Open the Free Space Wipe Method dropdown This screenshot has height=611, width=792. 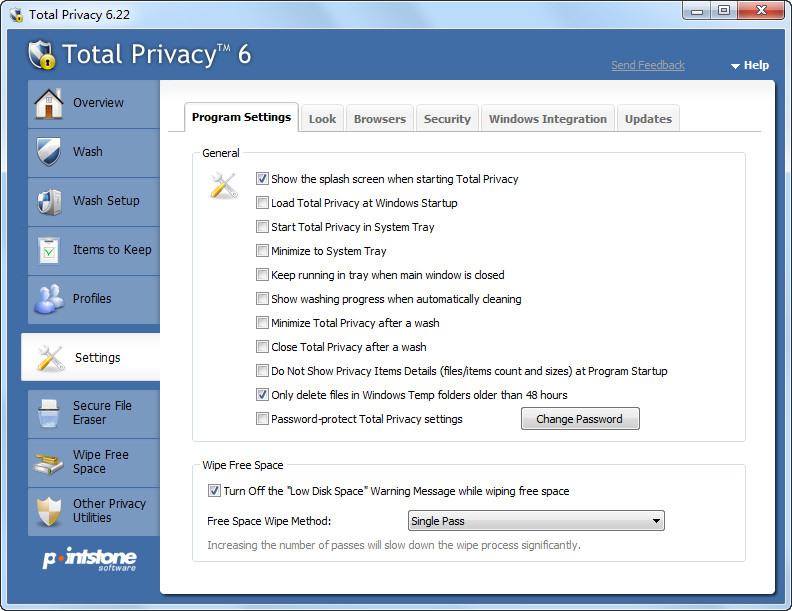[536, 521]
